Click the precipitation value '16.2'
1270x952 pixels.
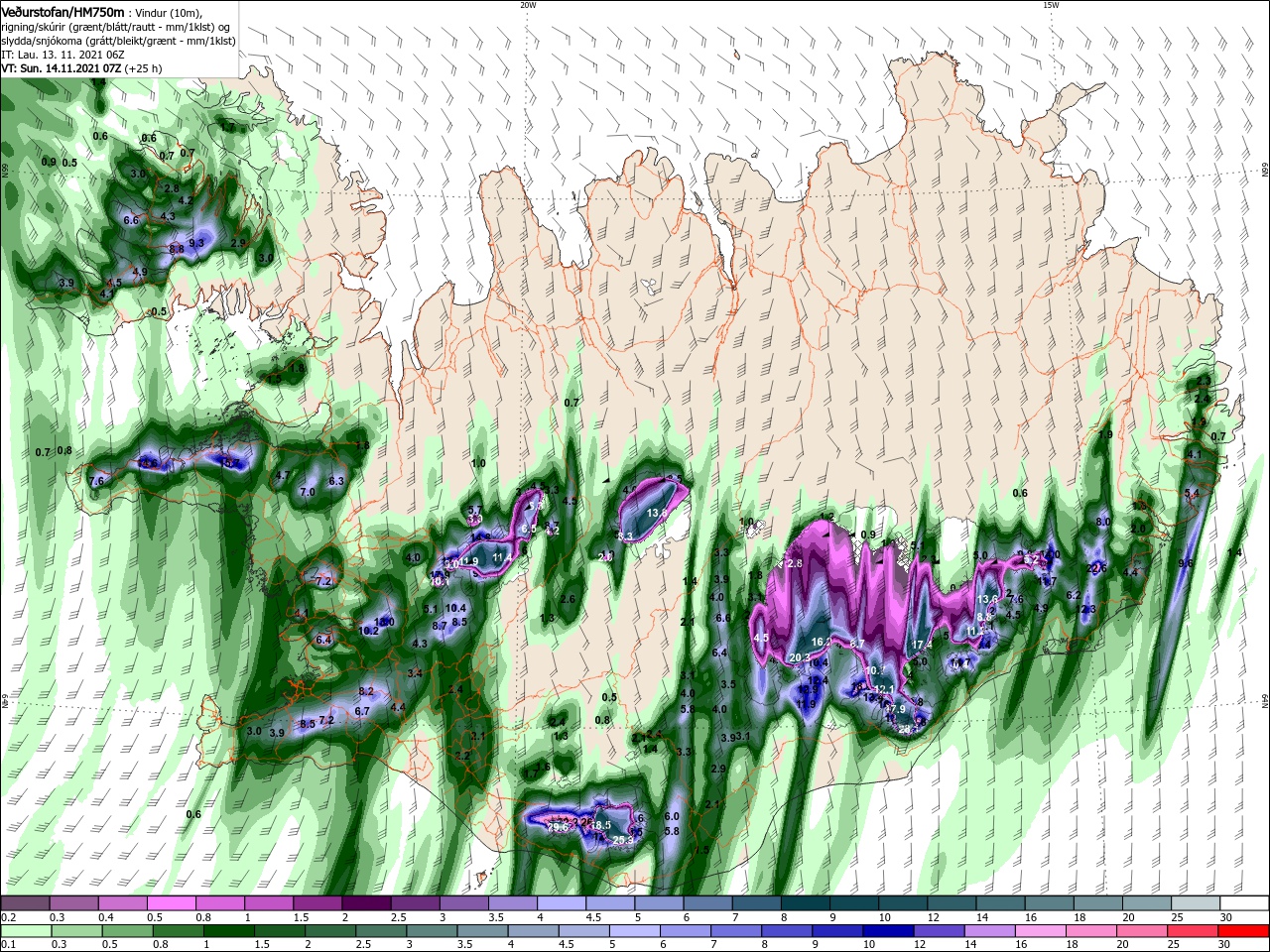click(x=822, y=642)
